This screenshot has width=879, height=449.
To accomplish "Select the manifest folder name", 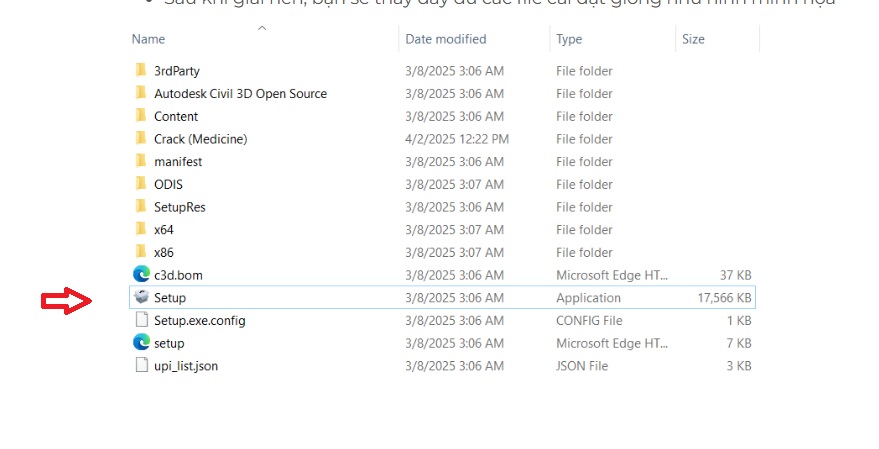I will click(178, 162).
